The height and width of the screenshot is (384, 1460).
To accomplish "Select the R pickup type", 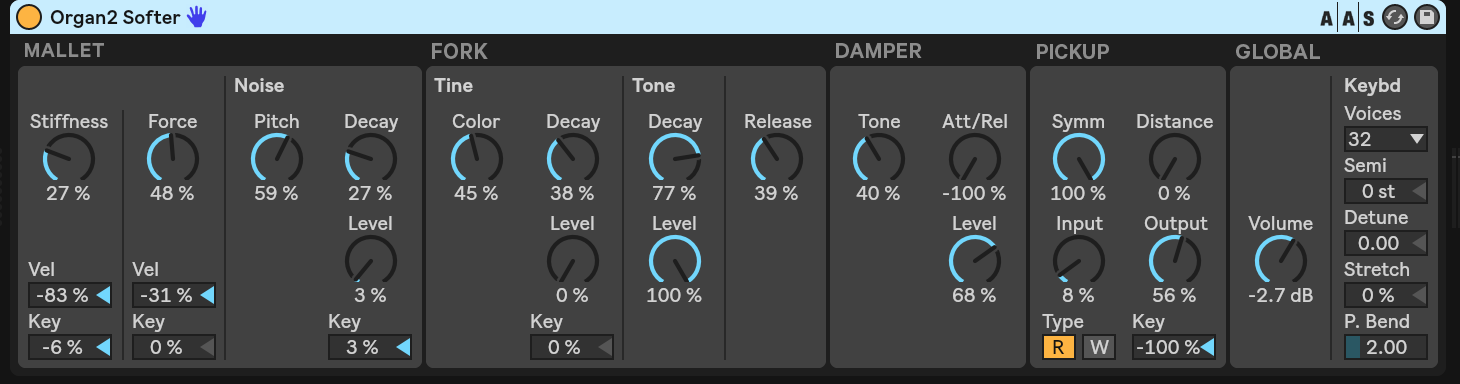I will click(x=1056, y=347).
